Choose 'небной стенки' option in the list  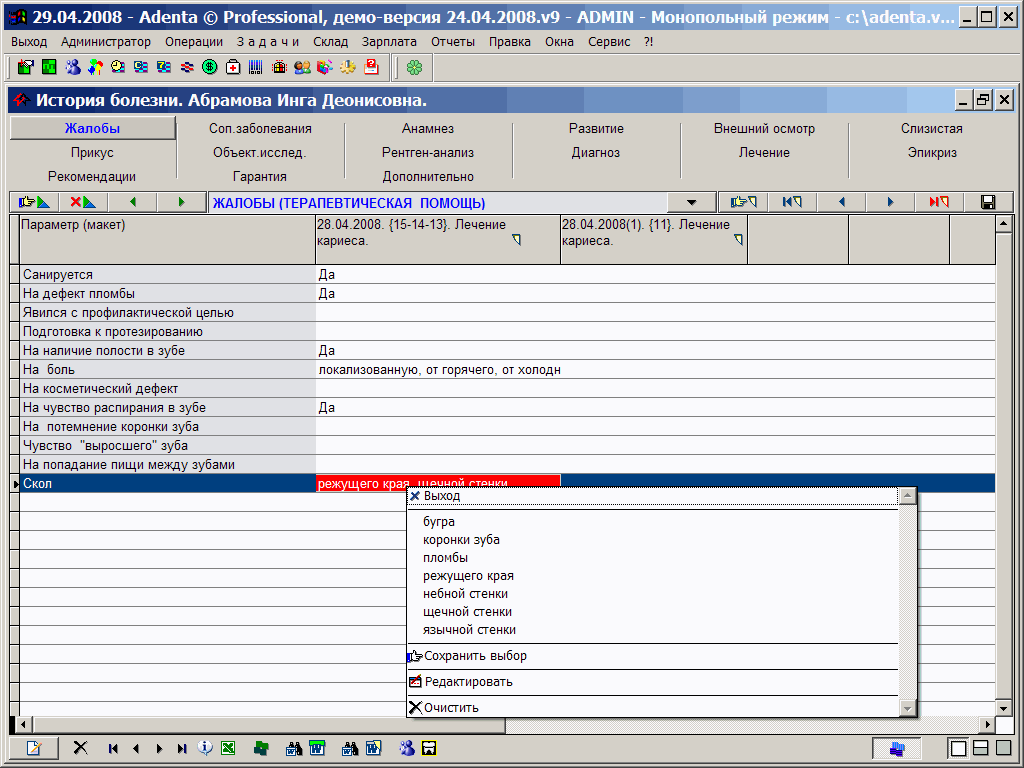(465, 594)
